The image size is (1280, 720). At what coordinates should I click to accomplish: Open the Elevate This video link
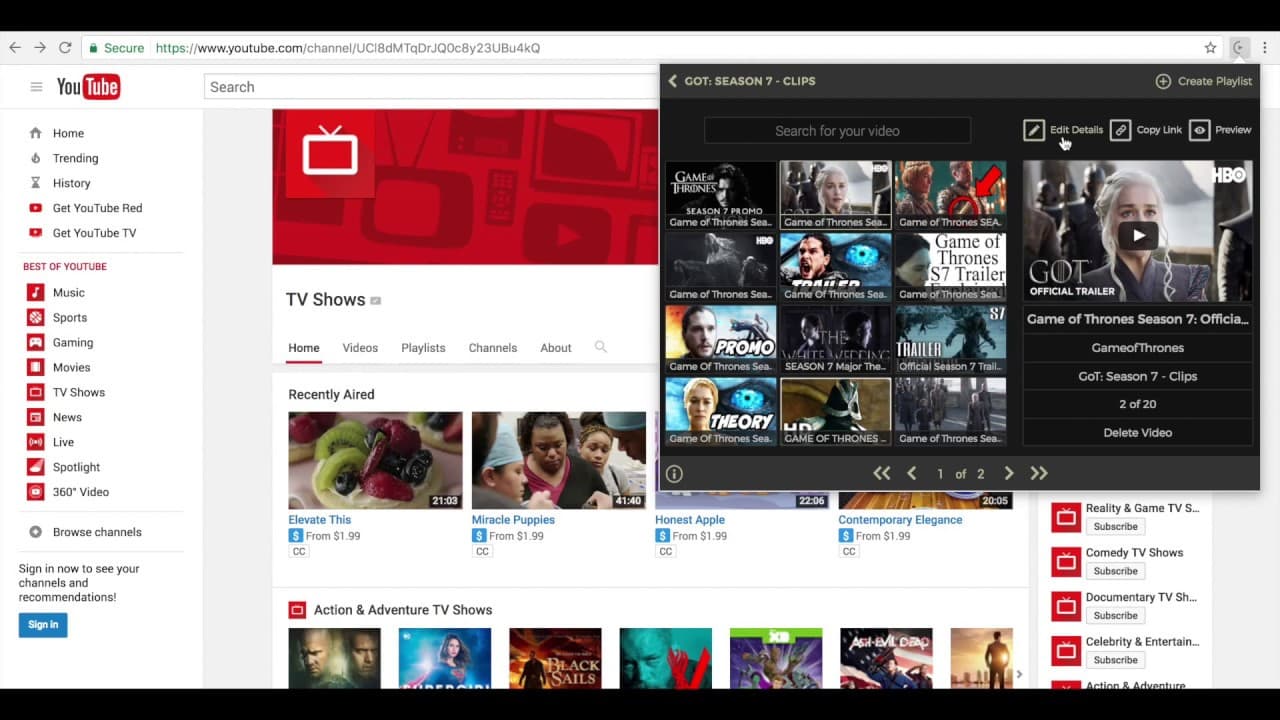coord(320,520)
